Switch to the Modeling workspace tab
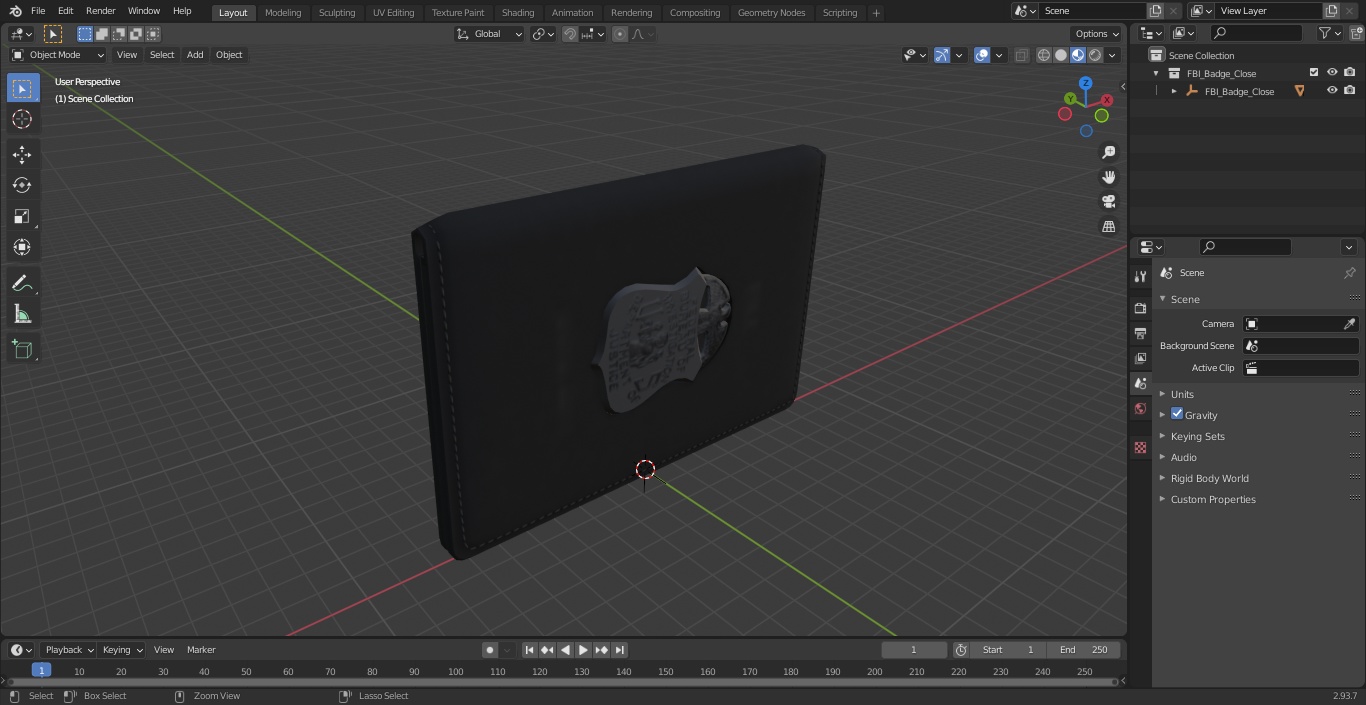1366x705 pixels. (x=283, y=12)
